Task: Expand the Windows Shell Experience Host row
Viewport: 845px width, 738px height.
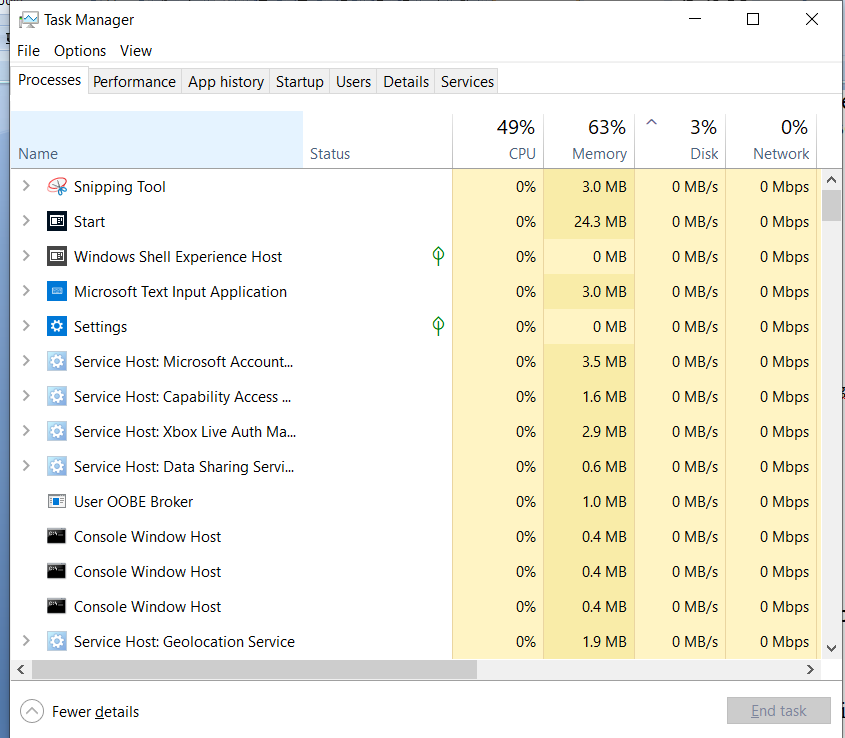Action: point(26,256)
